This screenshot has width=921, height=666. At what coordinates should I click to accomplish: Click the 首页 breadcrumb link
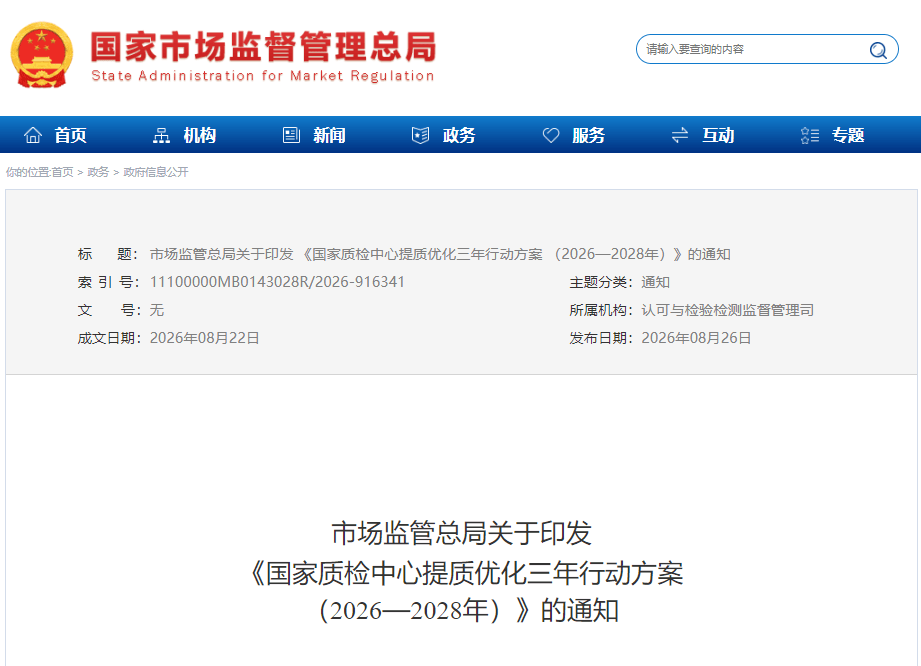pos(62,172)
